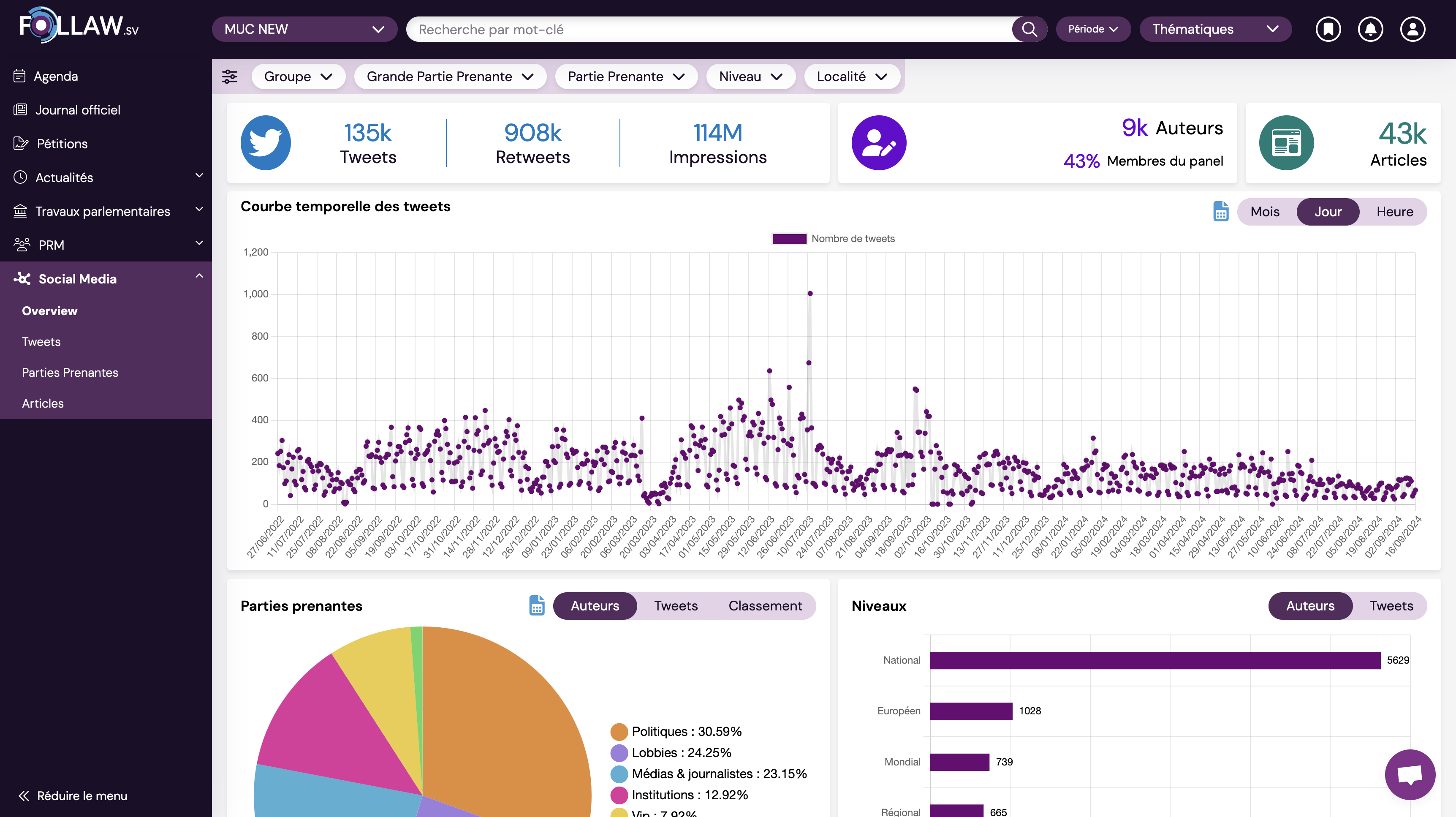Click the Politiques orange legend swatch

[x=619, y=732]
